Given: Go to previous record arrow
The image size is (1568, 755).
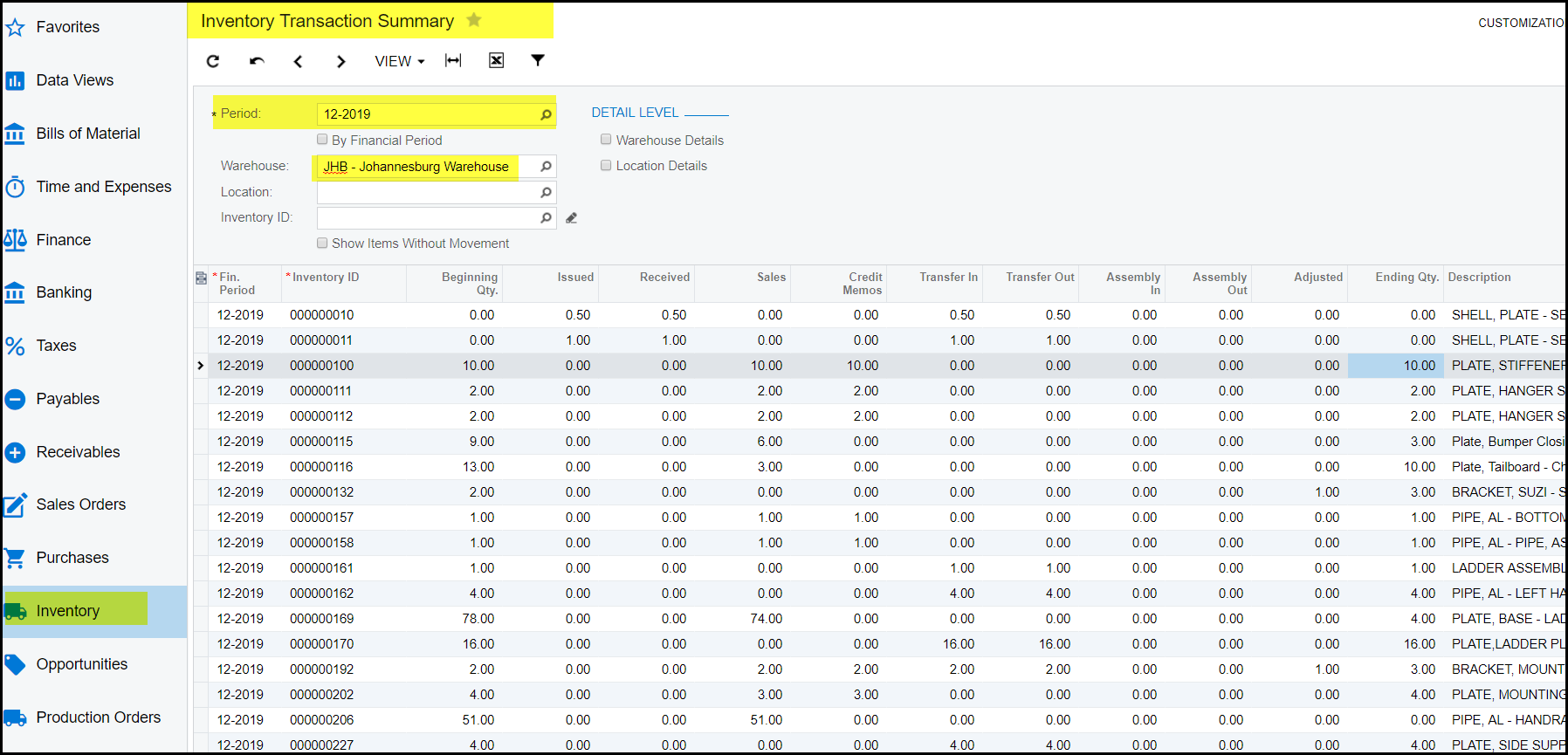Looking at the screenshot, I should click(299, 61).
